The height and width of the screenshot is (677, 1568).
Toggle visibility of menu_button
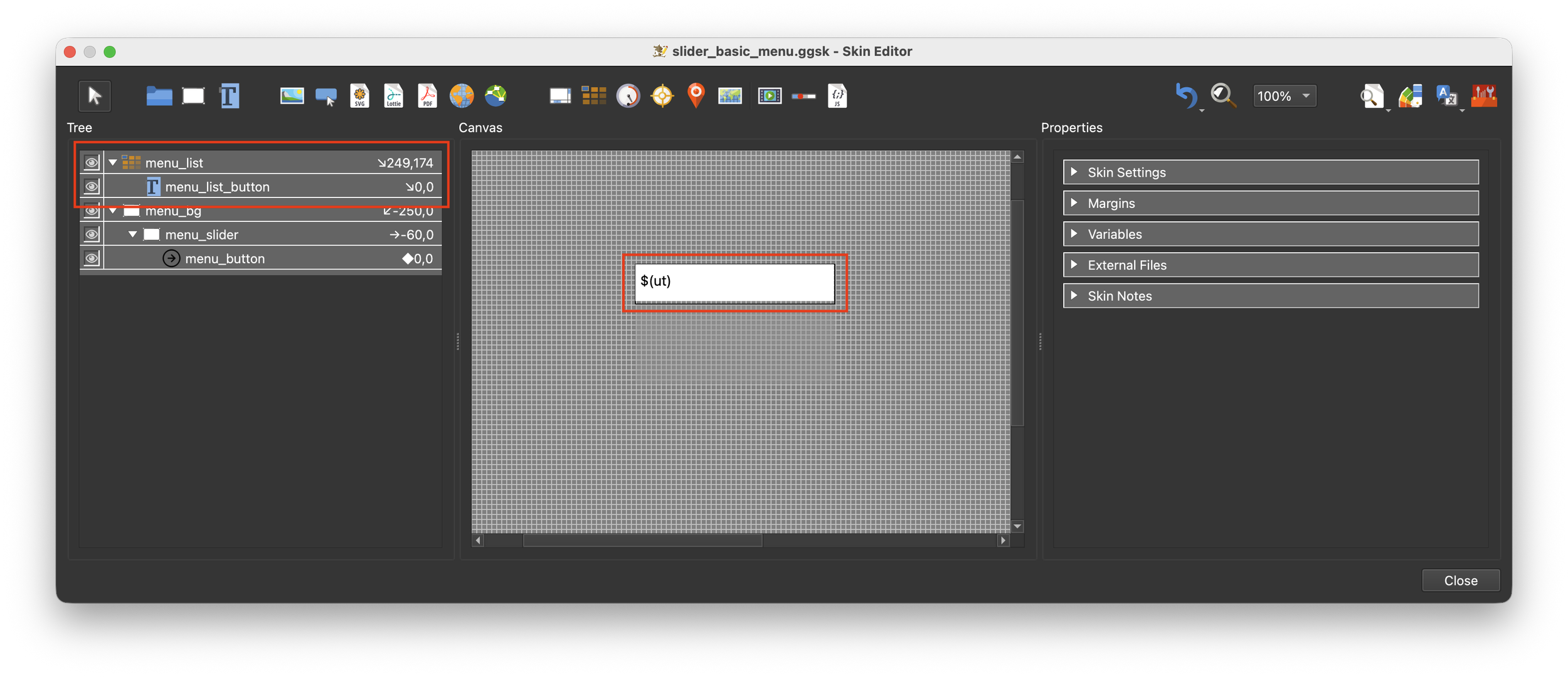[92, 258]
